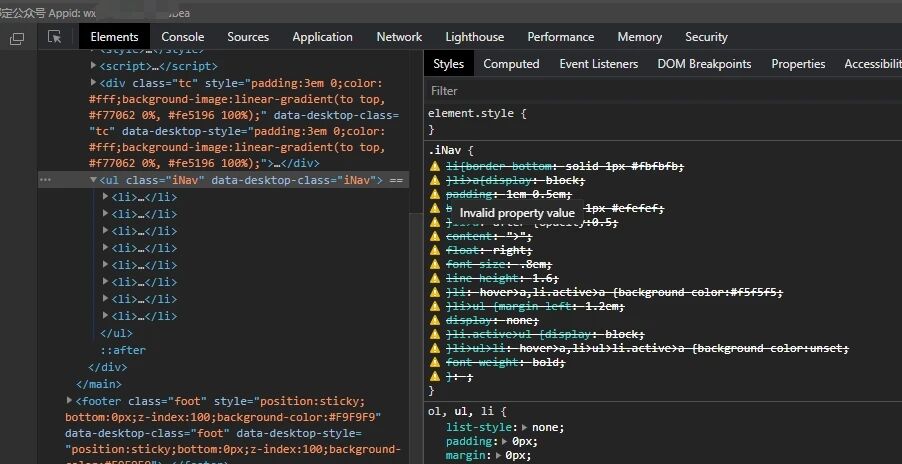The height and width of the screenshot is (464, 902).
Task: Expand the first li under iNav
Action: pos(105,197)
